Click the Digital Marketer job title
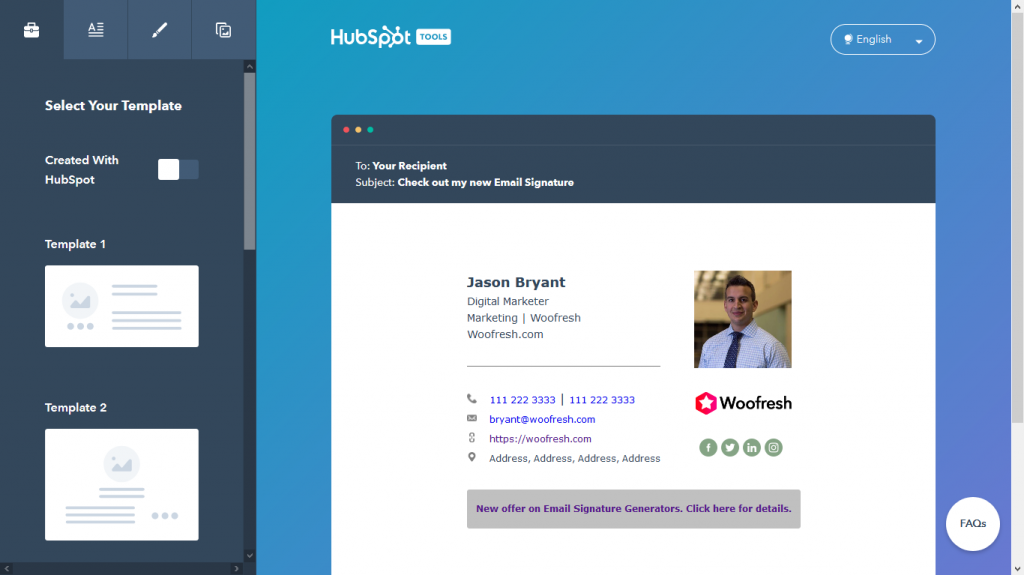 point(507,301)
